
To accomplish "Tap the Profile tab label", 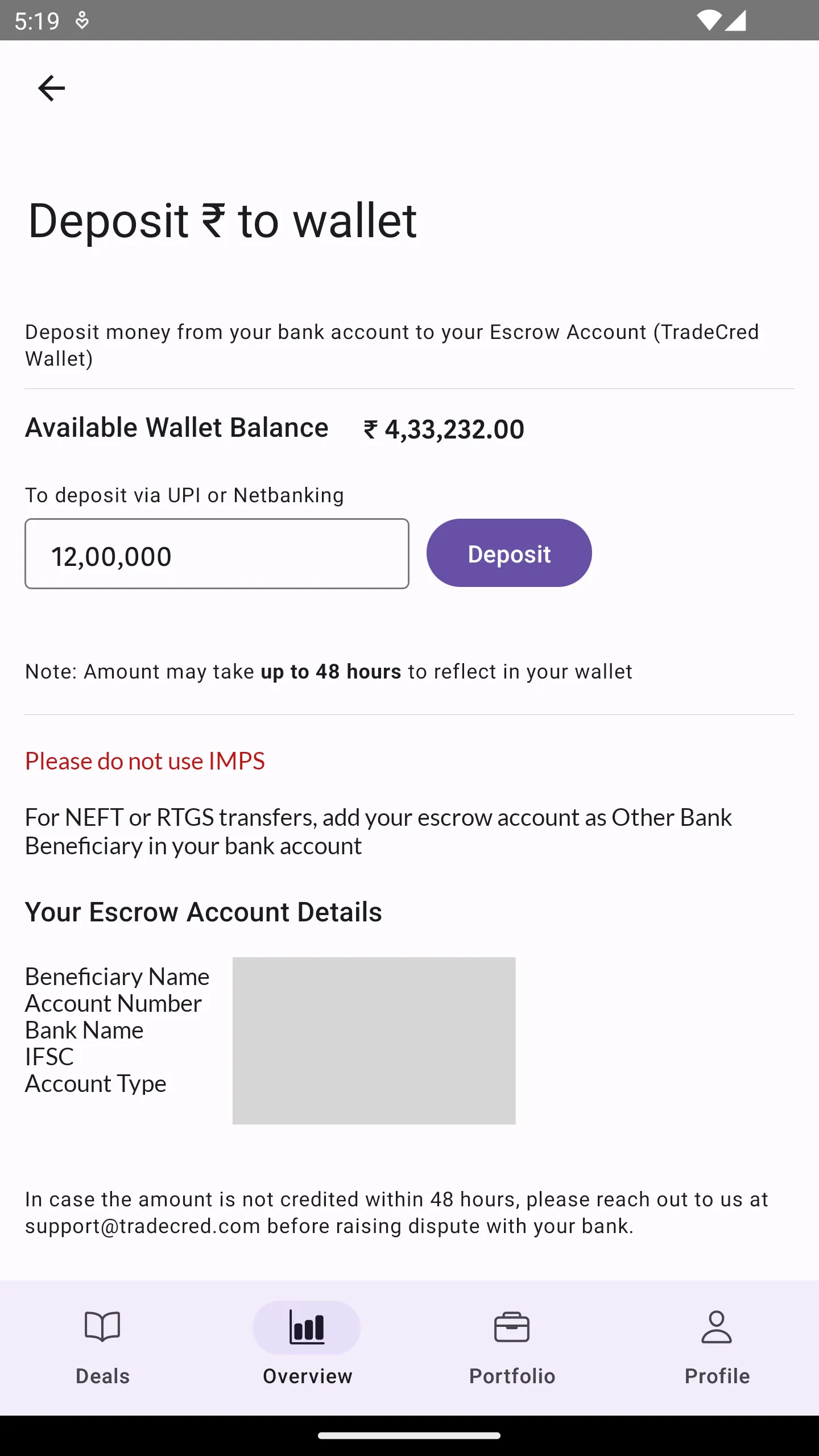I will coord(717,1376).
